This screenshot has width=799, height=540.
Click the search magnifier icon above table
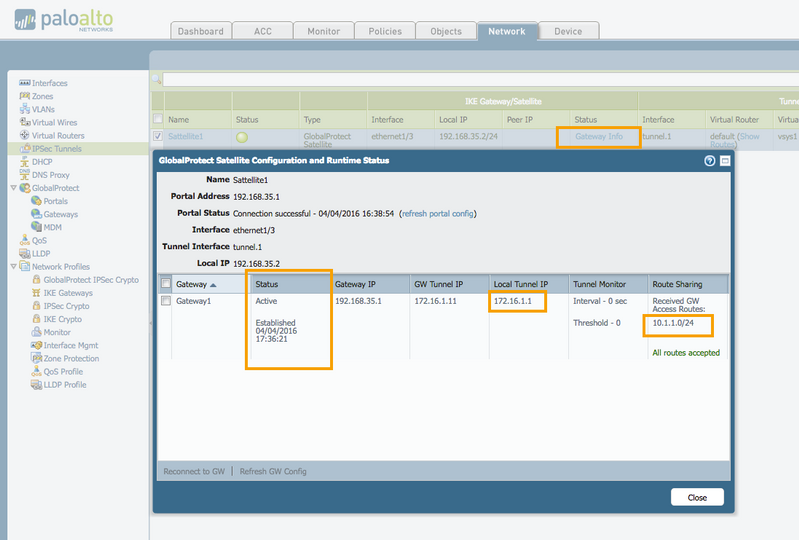[x=157, y=80]
